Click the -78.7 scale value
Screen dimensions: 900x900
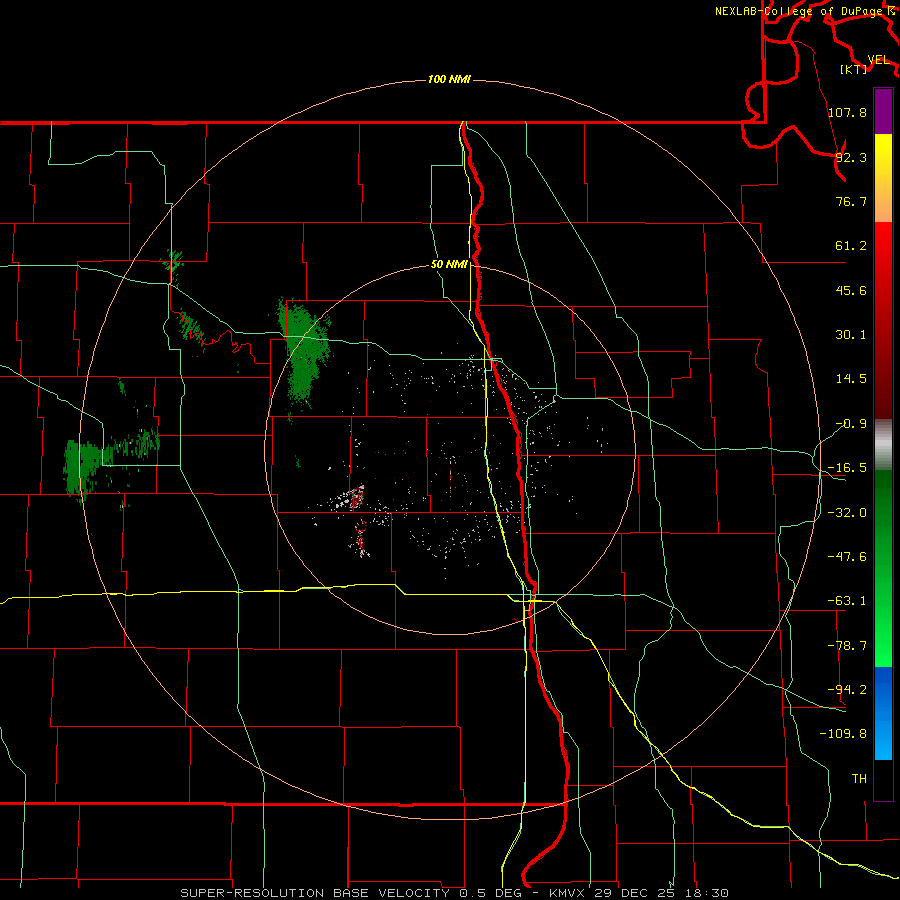coord(847,646)
